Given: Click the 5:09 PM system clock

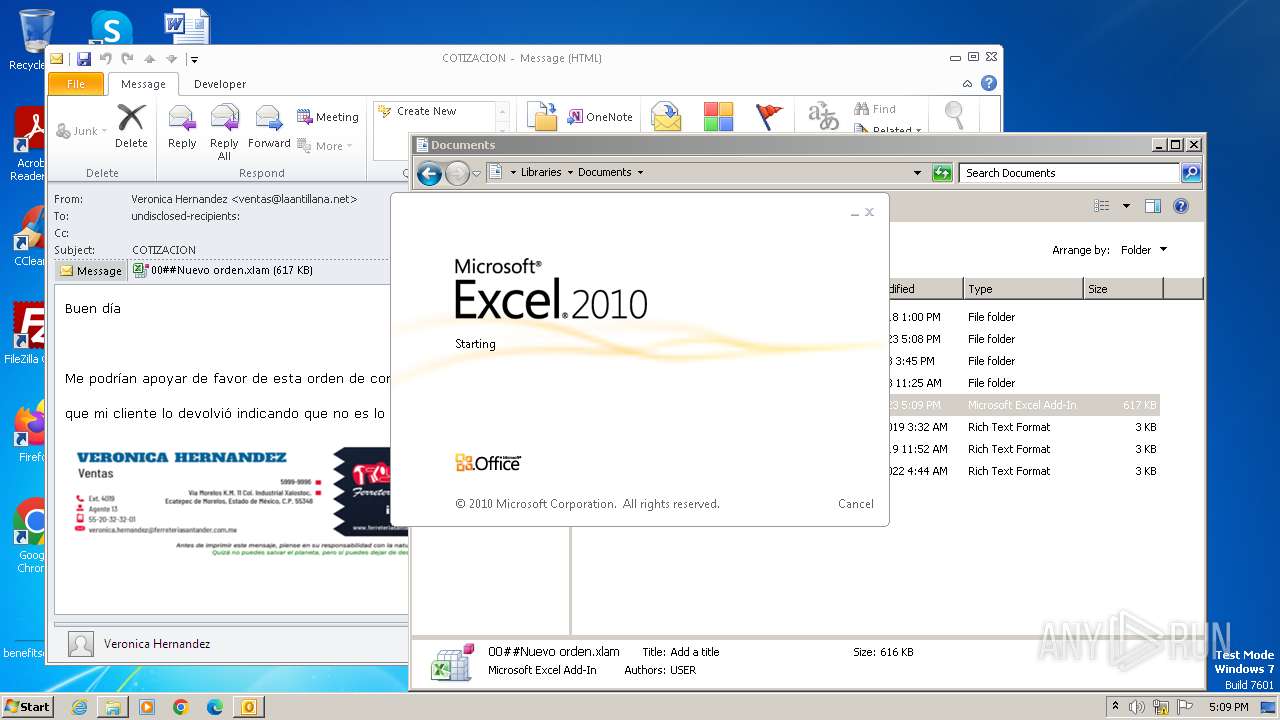Looking at the screenshot, I should point(1228,707).
